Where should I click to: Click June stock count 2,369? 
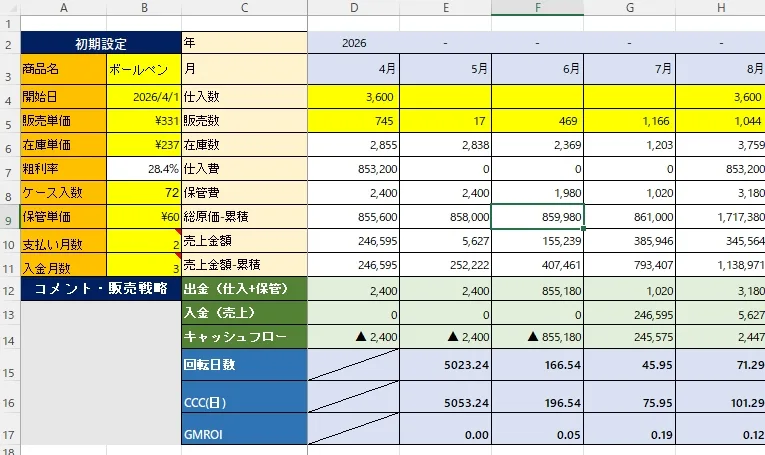click(x=538, y=145)
